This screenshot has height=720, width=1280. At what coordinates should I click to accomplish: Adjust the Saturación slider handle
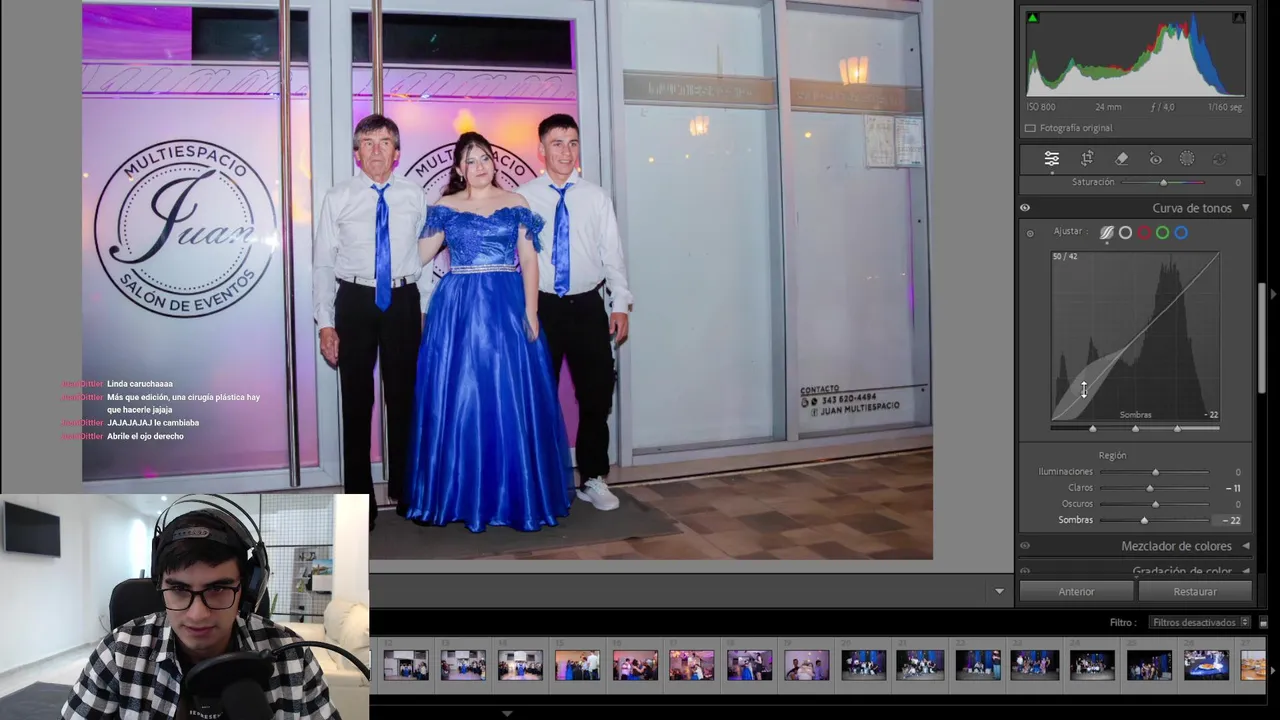tap(1163, 182)
